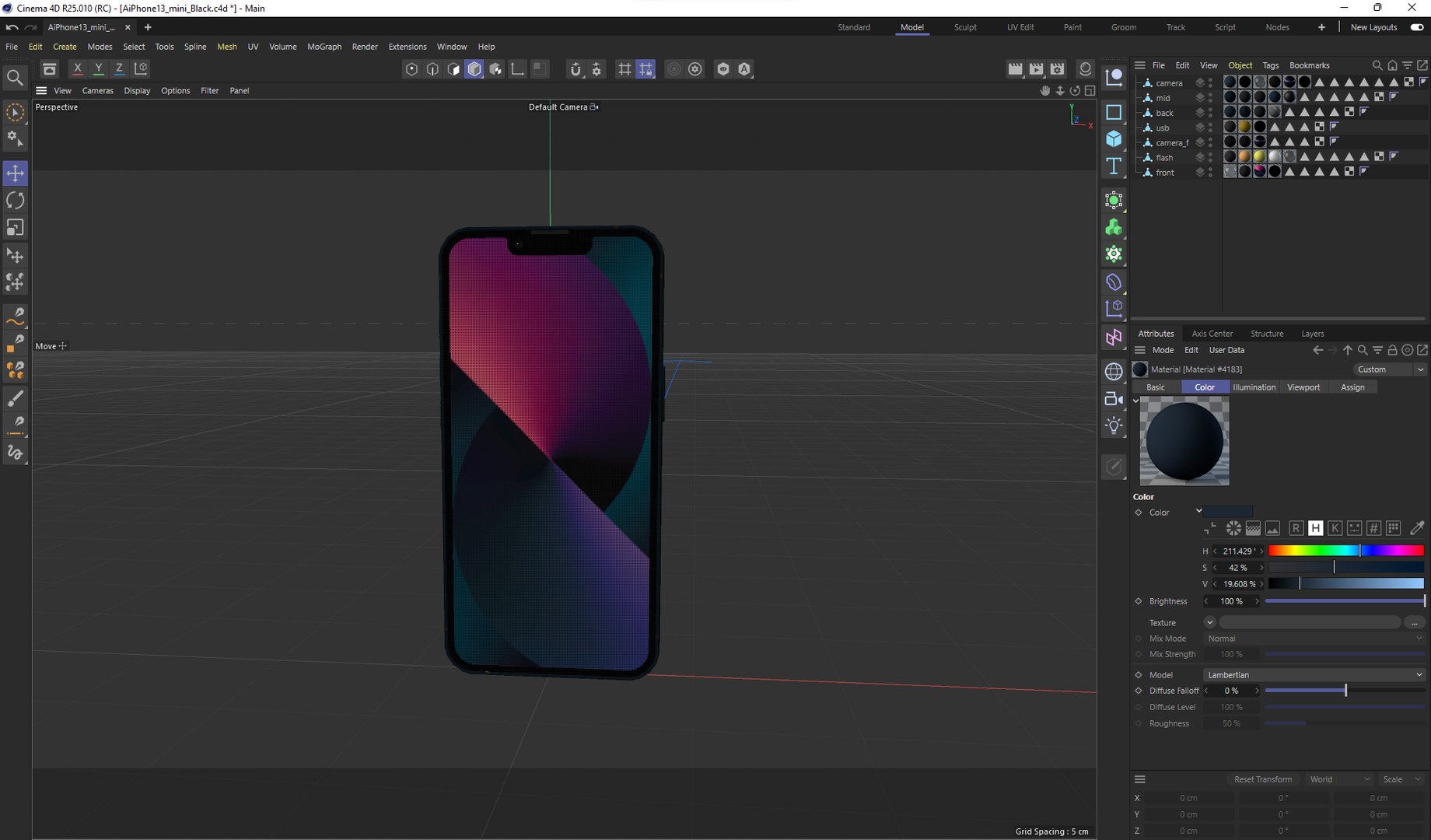Toggle the Y axis lock

point(98,68)
